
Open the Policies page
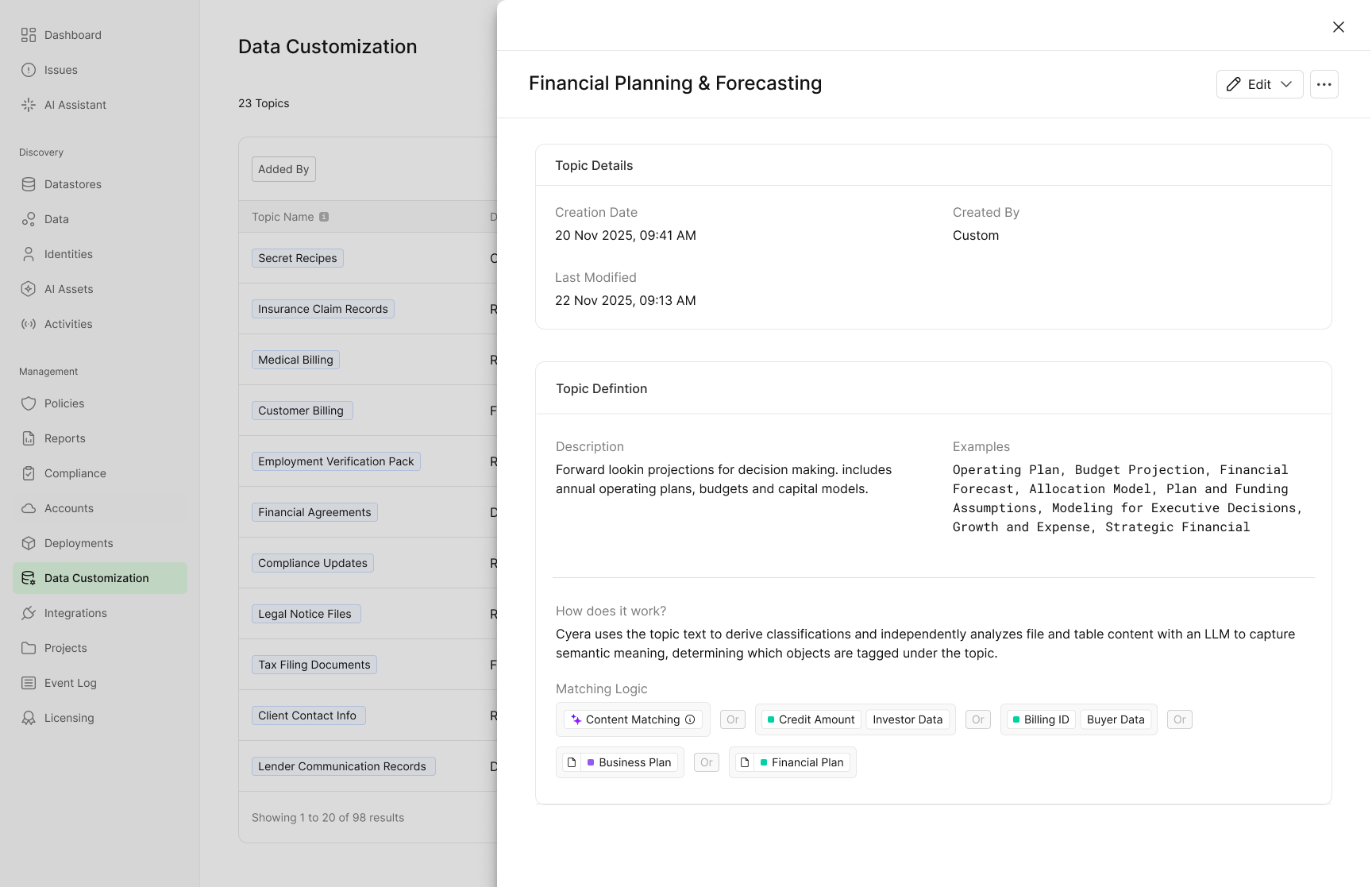tap(64, 403)
